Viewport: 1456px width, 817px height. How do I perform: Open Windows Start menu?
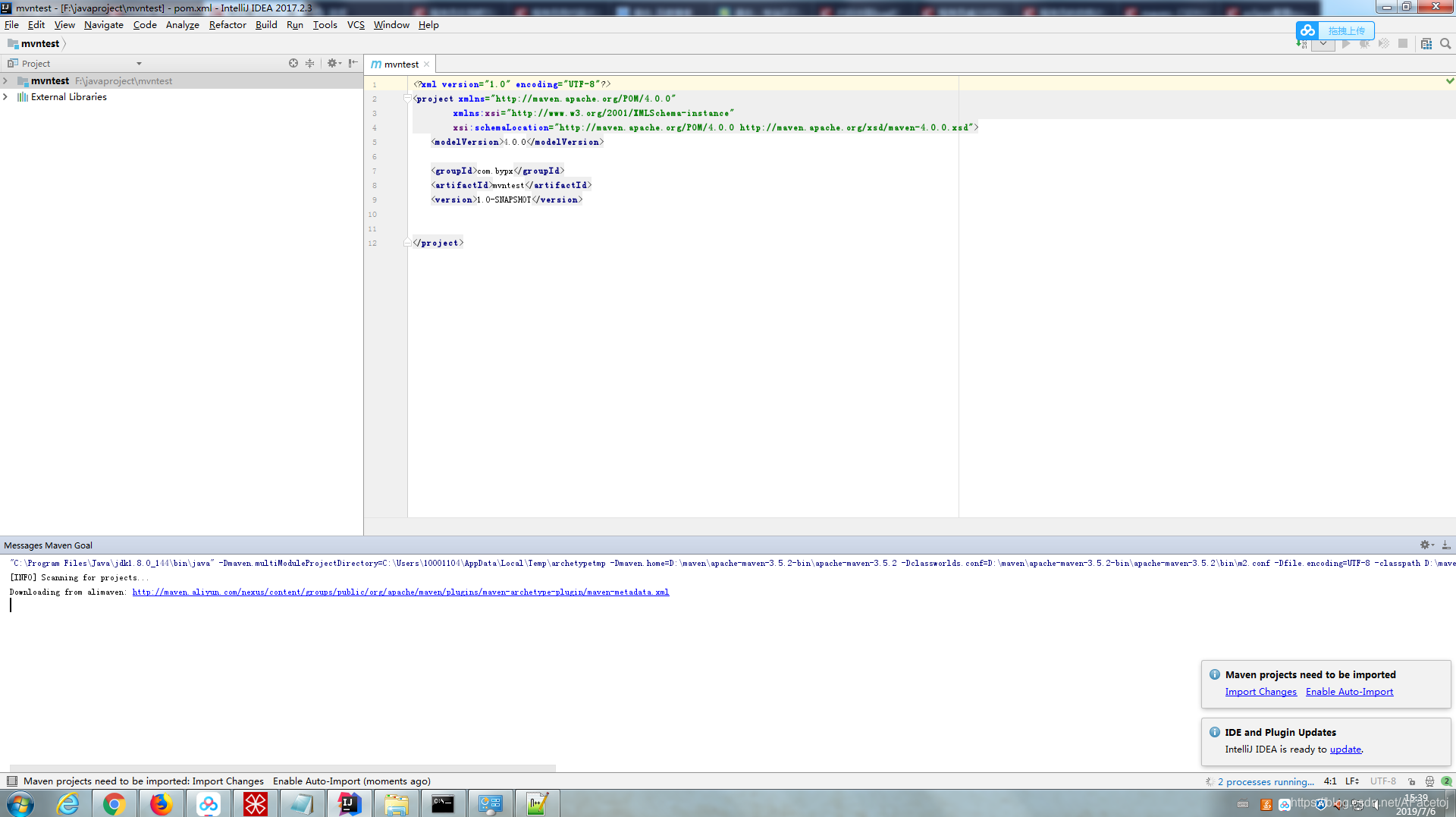pos(20,803)
